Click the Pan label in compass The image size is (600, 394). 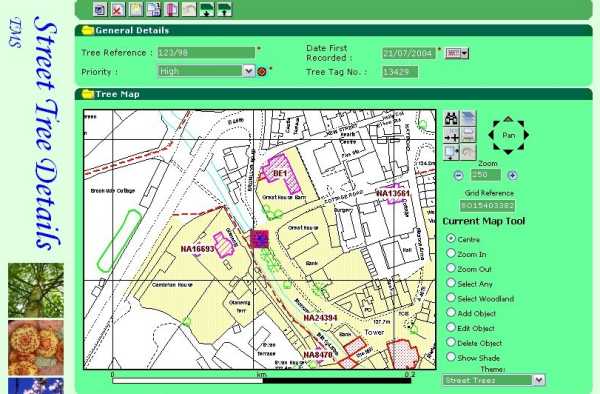509,135
